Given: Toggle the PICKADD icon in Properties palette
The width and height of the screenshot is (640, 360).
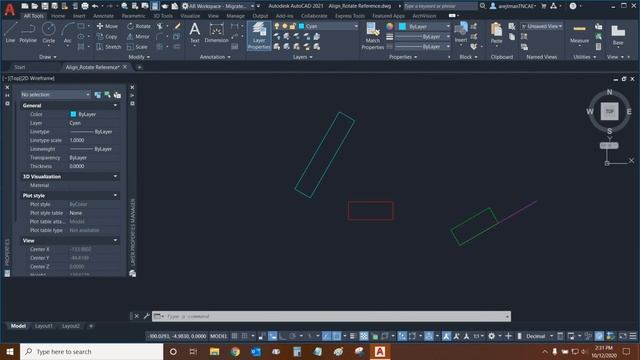Looking at the screenshot, I should point(98,95).
